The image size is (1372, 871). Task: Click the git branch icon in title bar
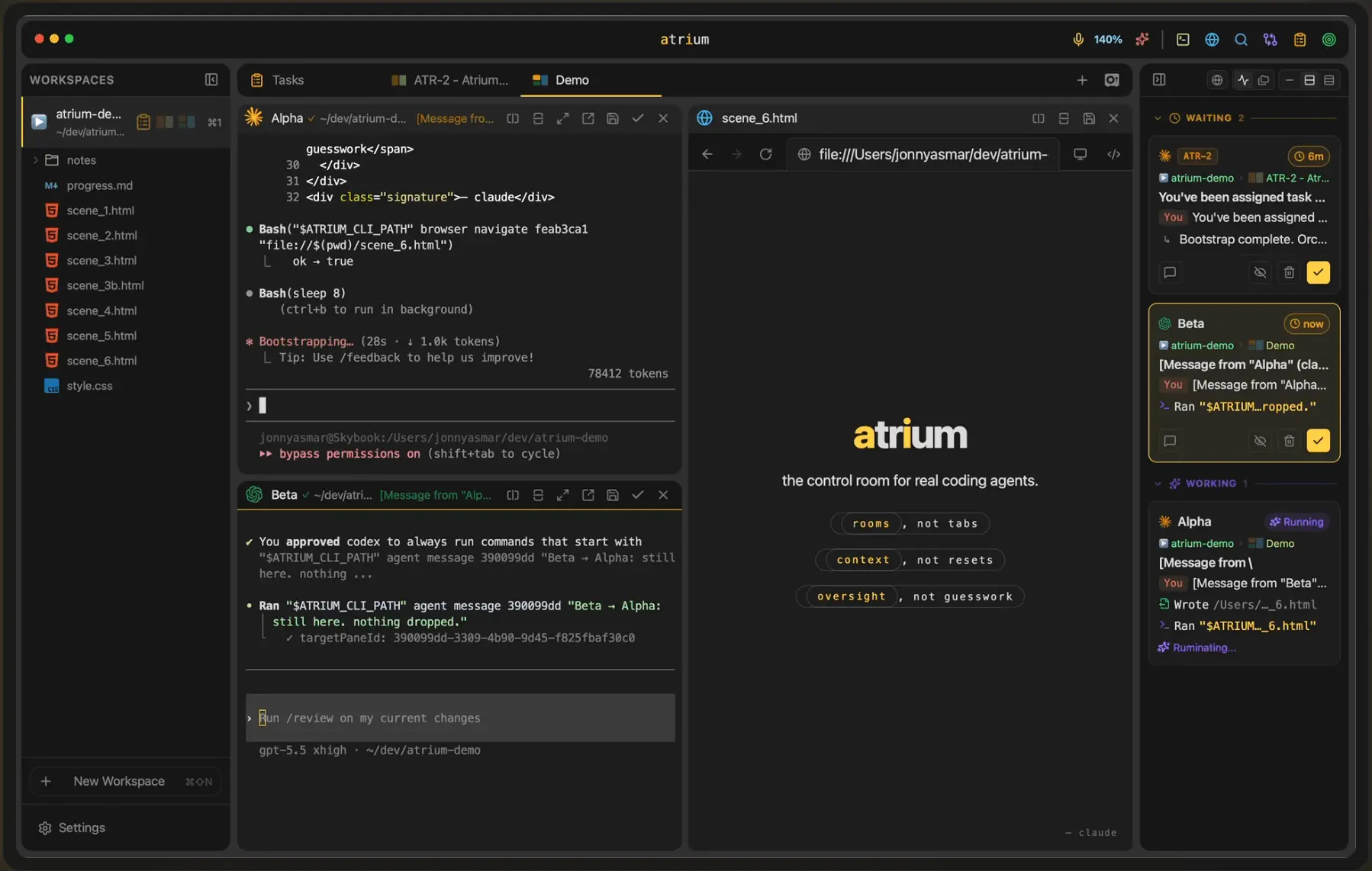pos(1270,39)
